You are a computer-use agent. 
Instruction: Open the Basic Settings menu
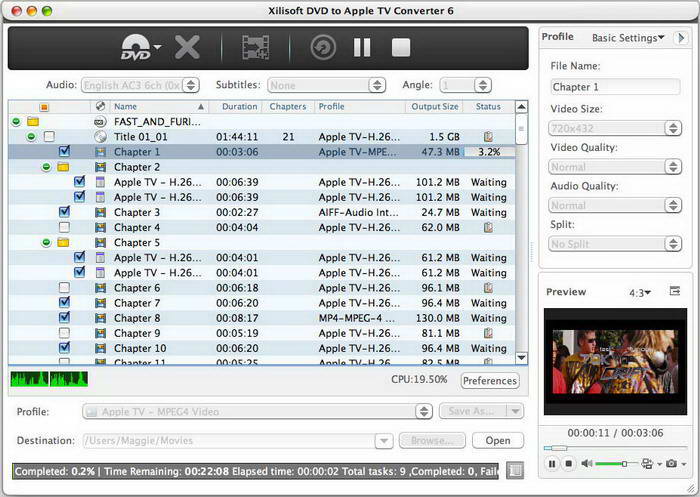coord(628,38)
